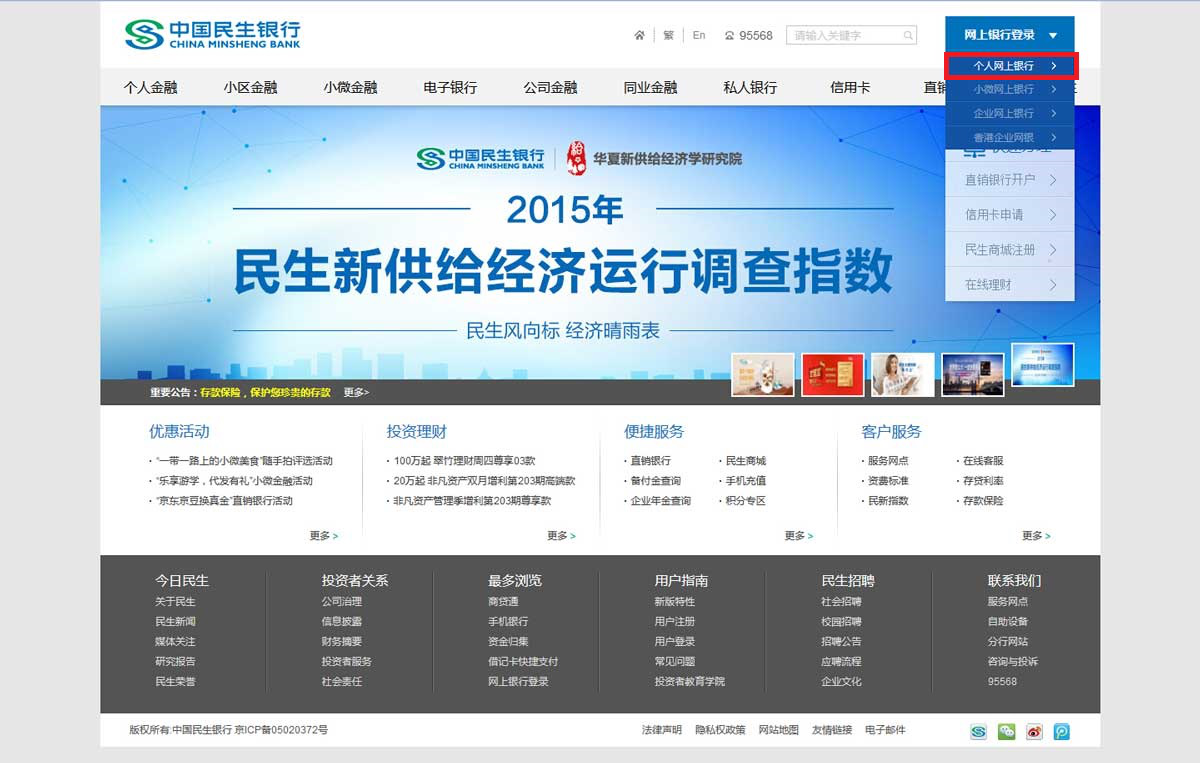Click 更多 under 客户服务

(x=1036, y=536)
